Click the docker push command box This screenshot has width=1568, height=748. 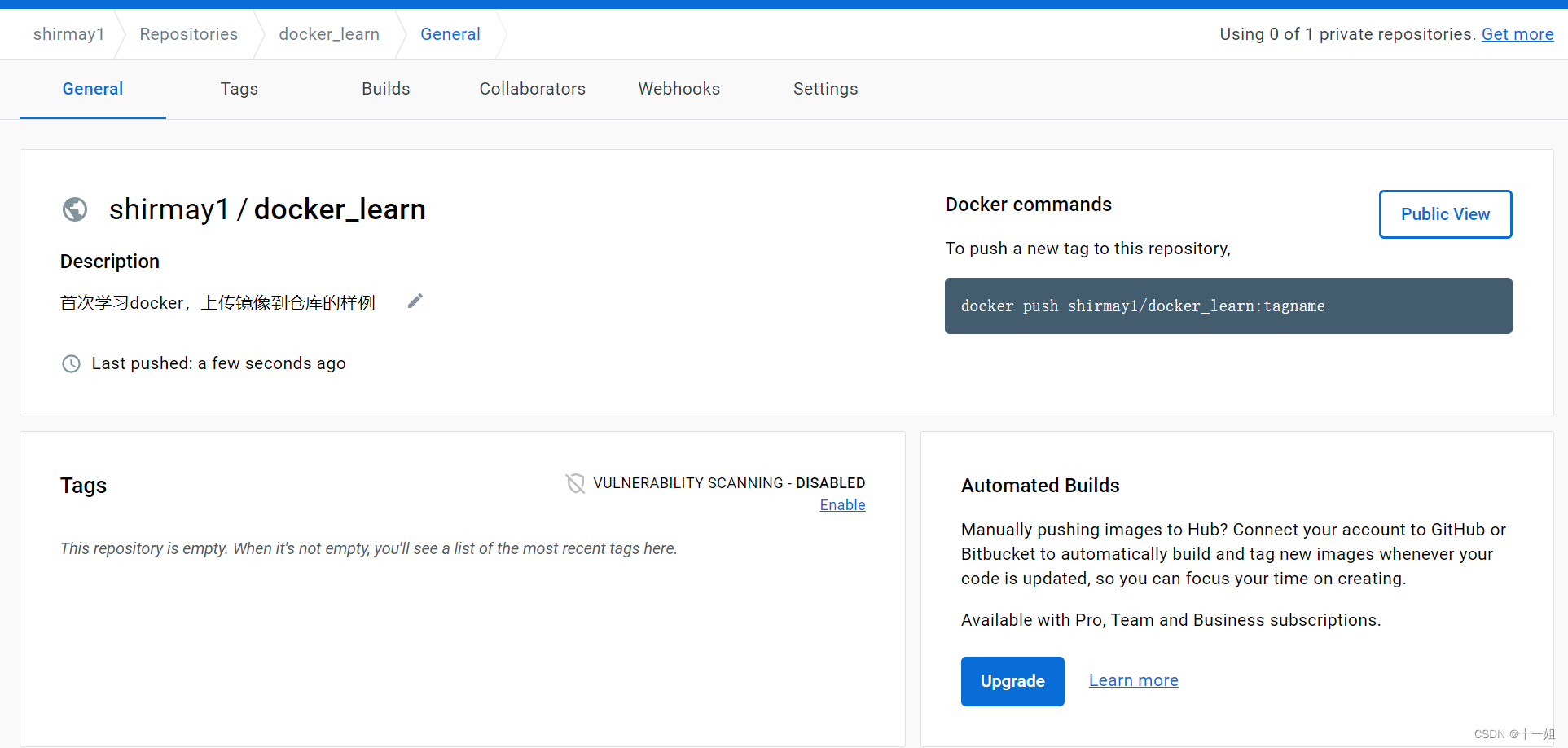click(x=1228, y=306)
